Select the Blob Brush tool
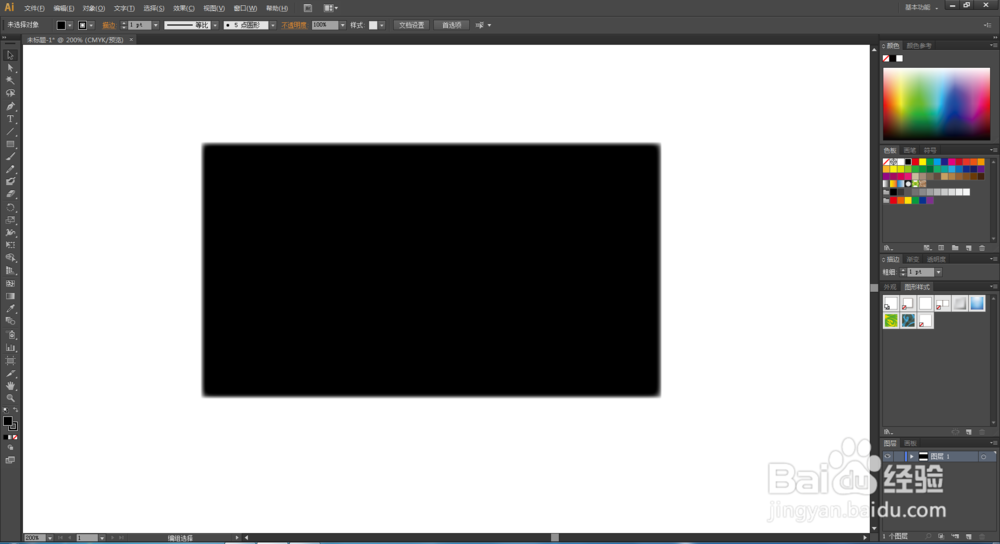This screenshot has height=544, width=1000. 10,182
